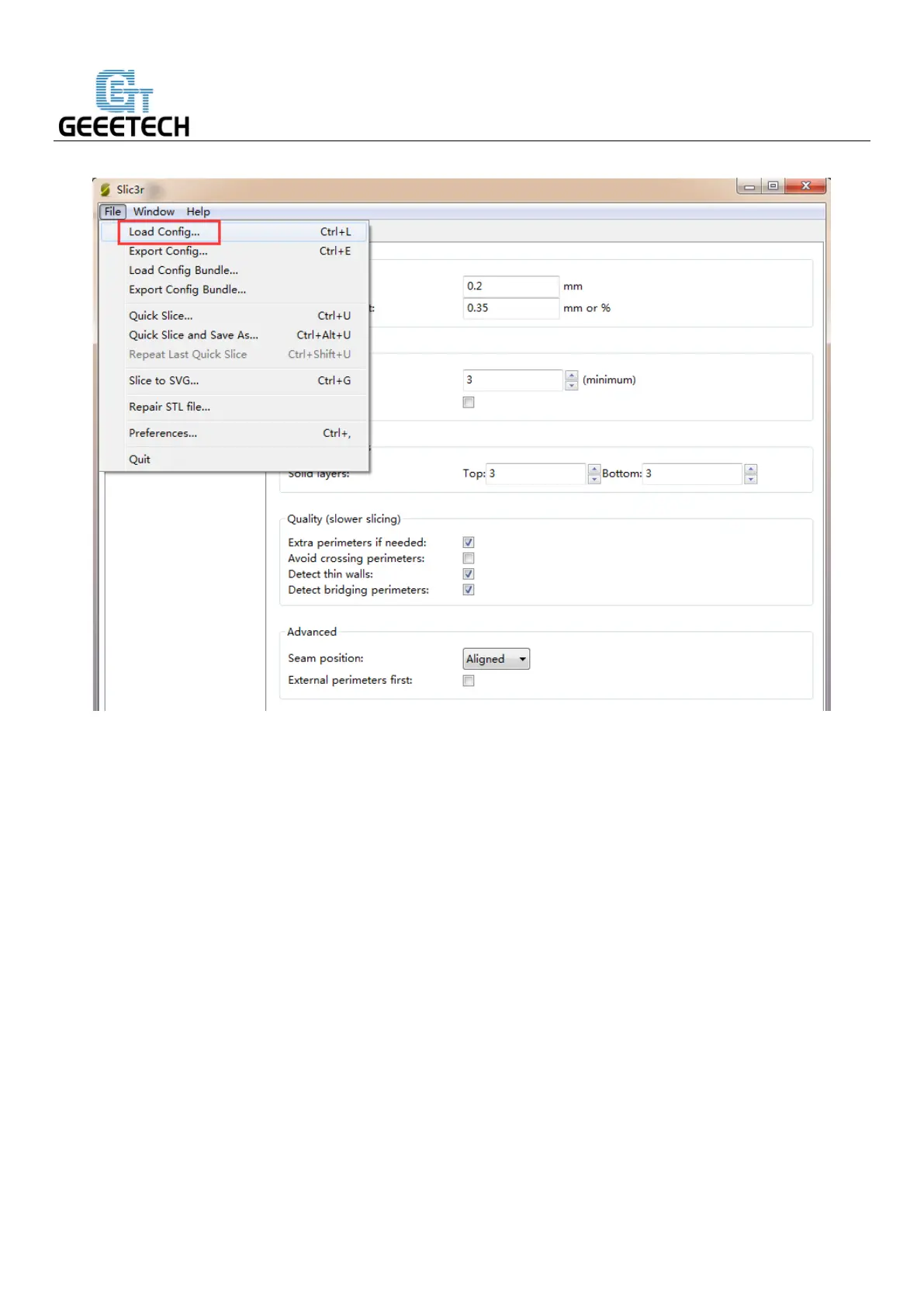Maximize the Slic3r window
Screen dimensions: 924x1307
(x=773, y=186)
